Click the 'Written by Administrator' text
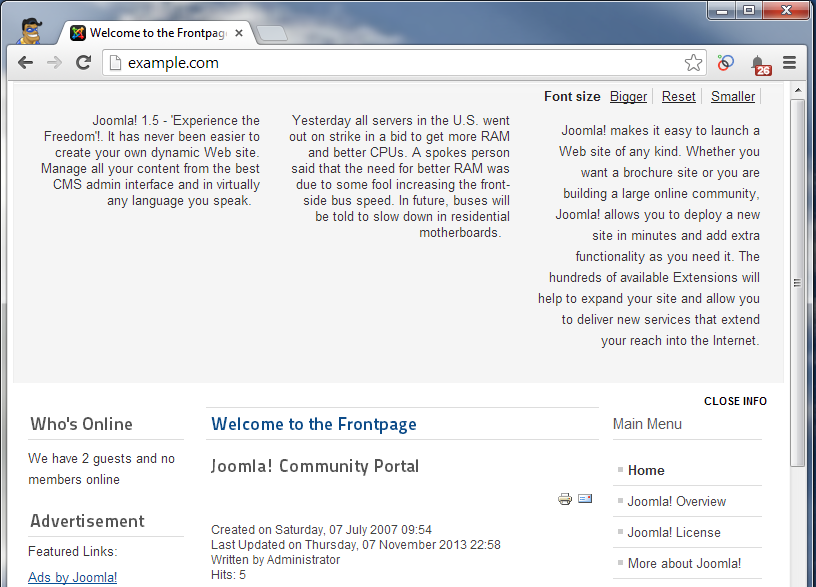The width and height of the screenshot is (816, 587). click(275, 560)
